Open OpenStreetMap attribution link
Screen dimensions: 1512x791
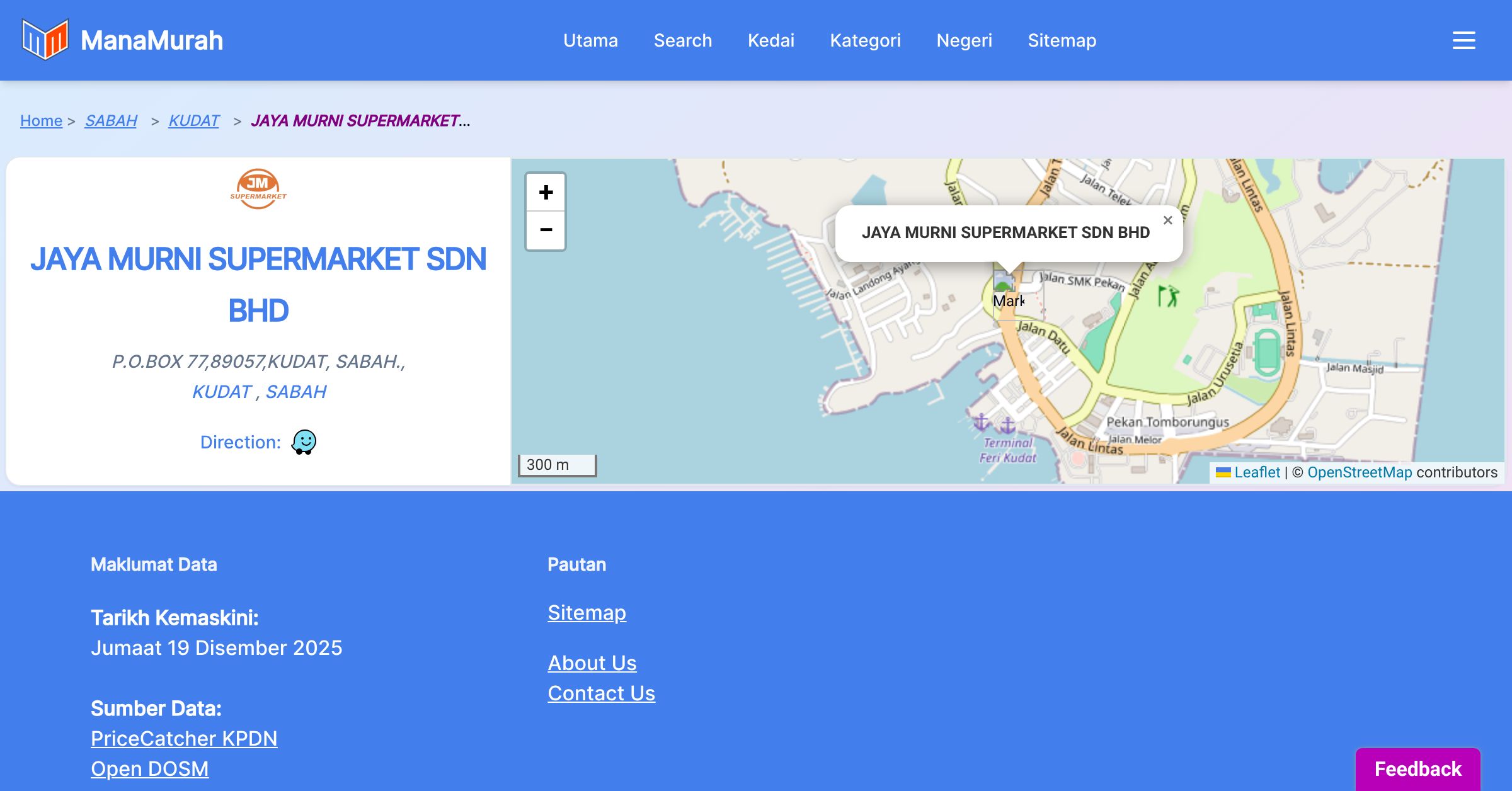[x=1360, y=472]
